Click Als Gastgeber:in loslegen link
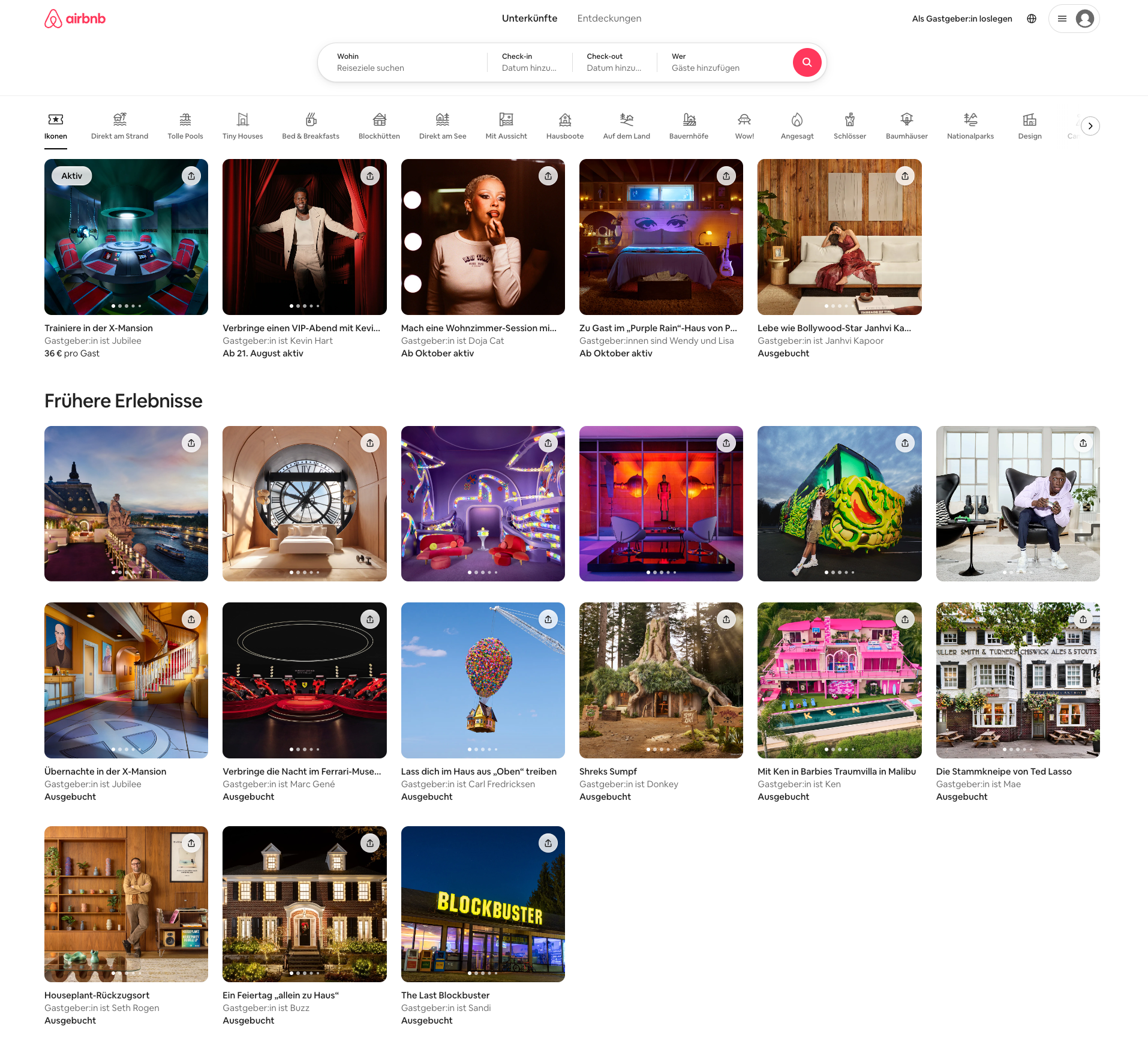The image size is (1148, 1041). click(x=961, y=19)
